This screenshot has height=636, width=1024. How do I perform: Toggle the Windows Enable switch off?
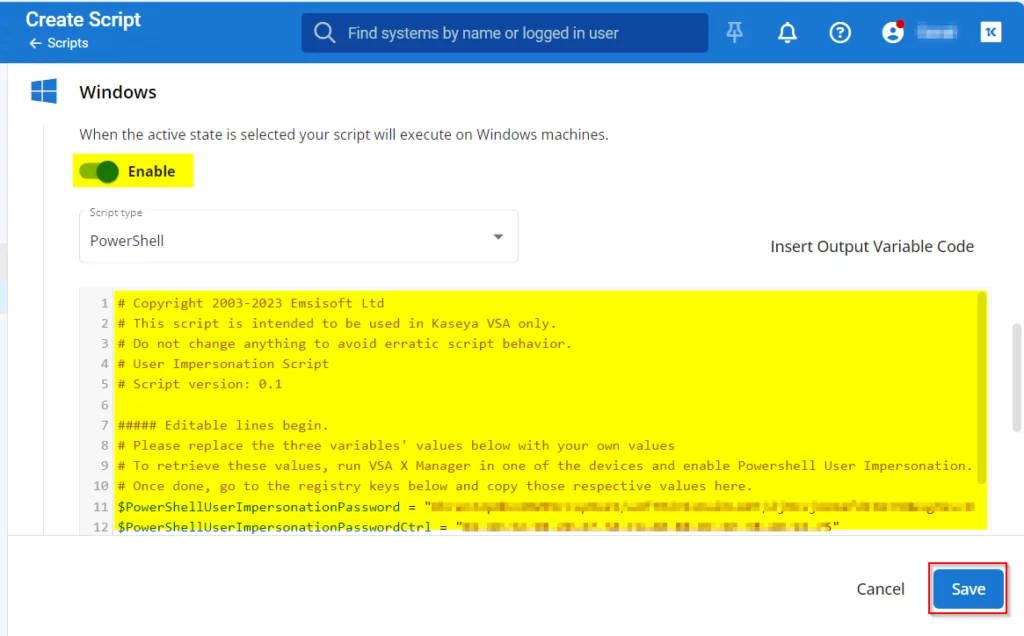tap(99, 171)
